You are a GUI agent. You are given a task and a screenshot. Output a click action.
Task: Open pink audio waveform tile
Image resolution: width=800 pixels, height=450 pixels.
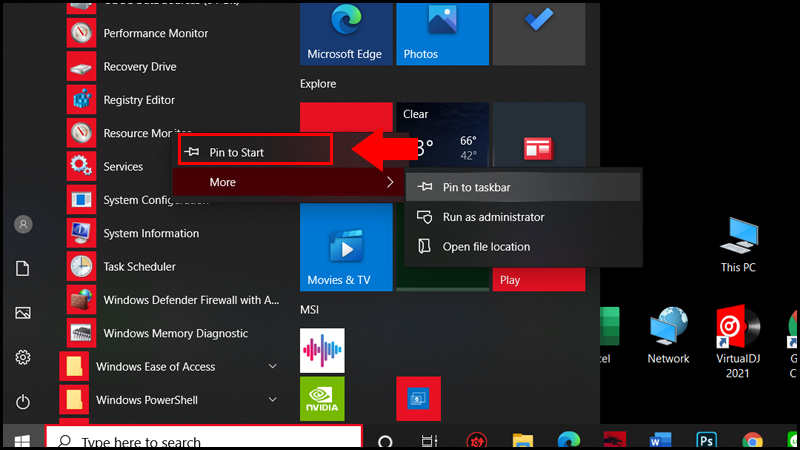pyautogui.click(x=322, y=351)
